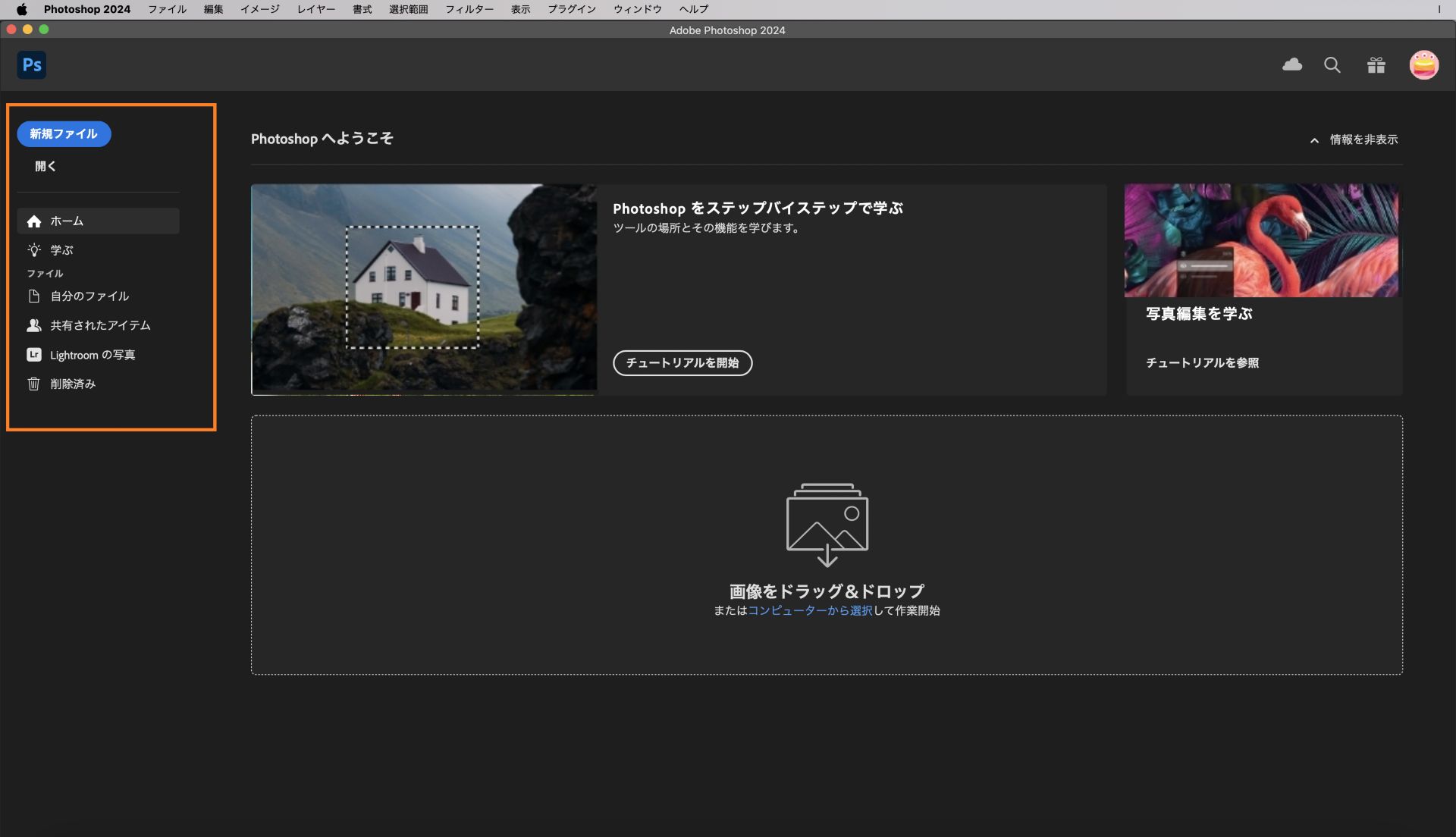1456x837 pixels.
Task: Open the 写真編集を学ぶ flamingo thumbnail
Action: [x=1260, y=240]
